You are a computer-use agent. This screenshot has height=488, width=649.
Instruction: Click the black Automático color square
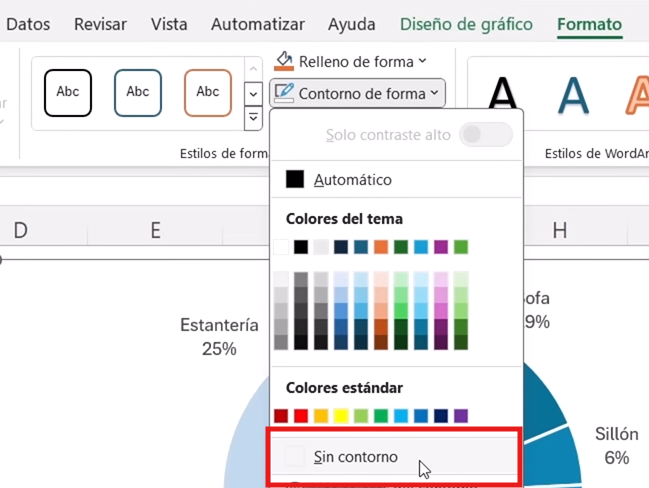point(295,179)
